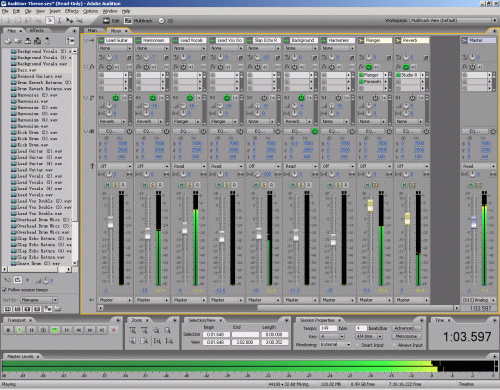Click the Stop button in Transport panel
The height and width of the screenshot is (390, 500).
pyautogui.click(x=8, y=330)
